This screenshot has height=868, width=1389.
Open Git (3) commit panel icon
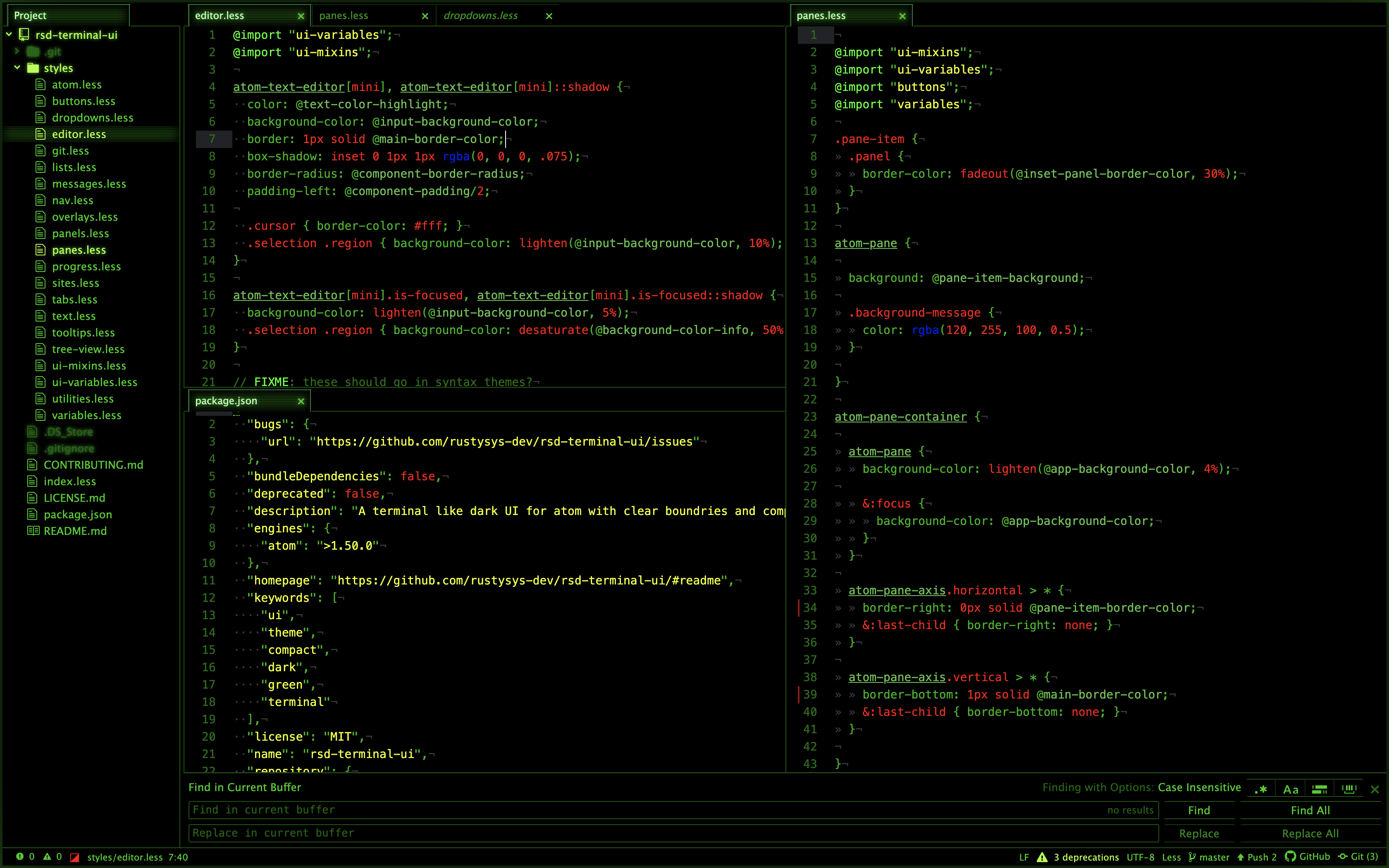click(x=1343, y=856)
